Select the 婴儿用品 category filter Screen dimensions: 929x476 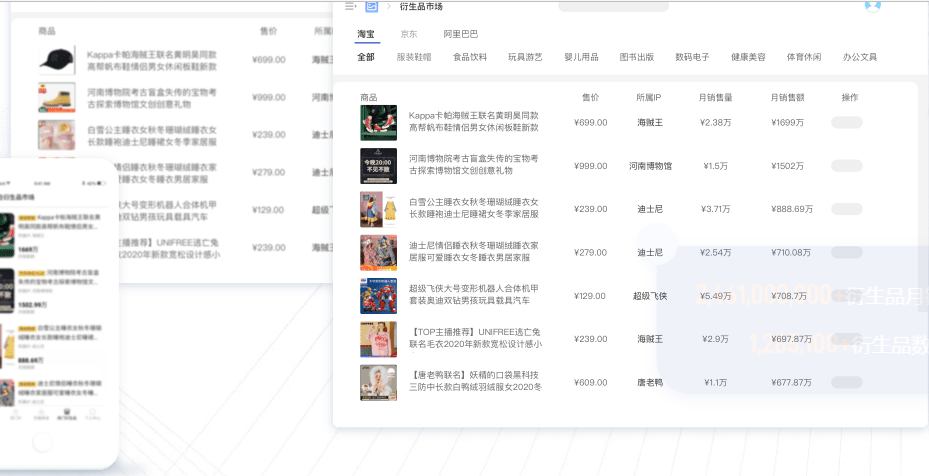point(581,57)
